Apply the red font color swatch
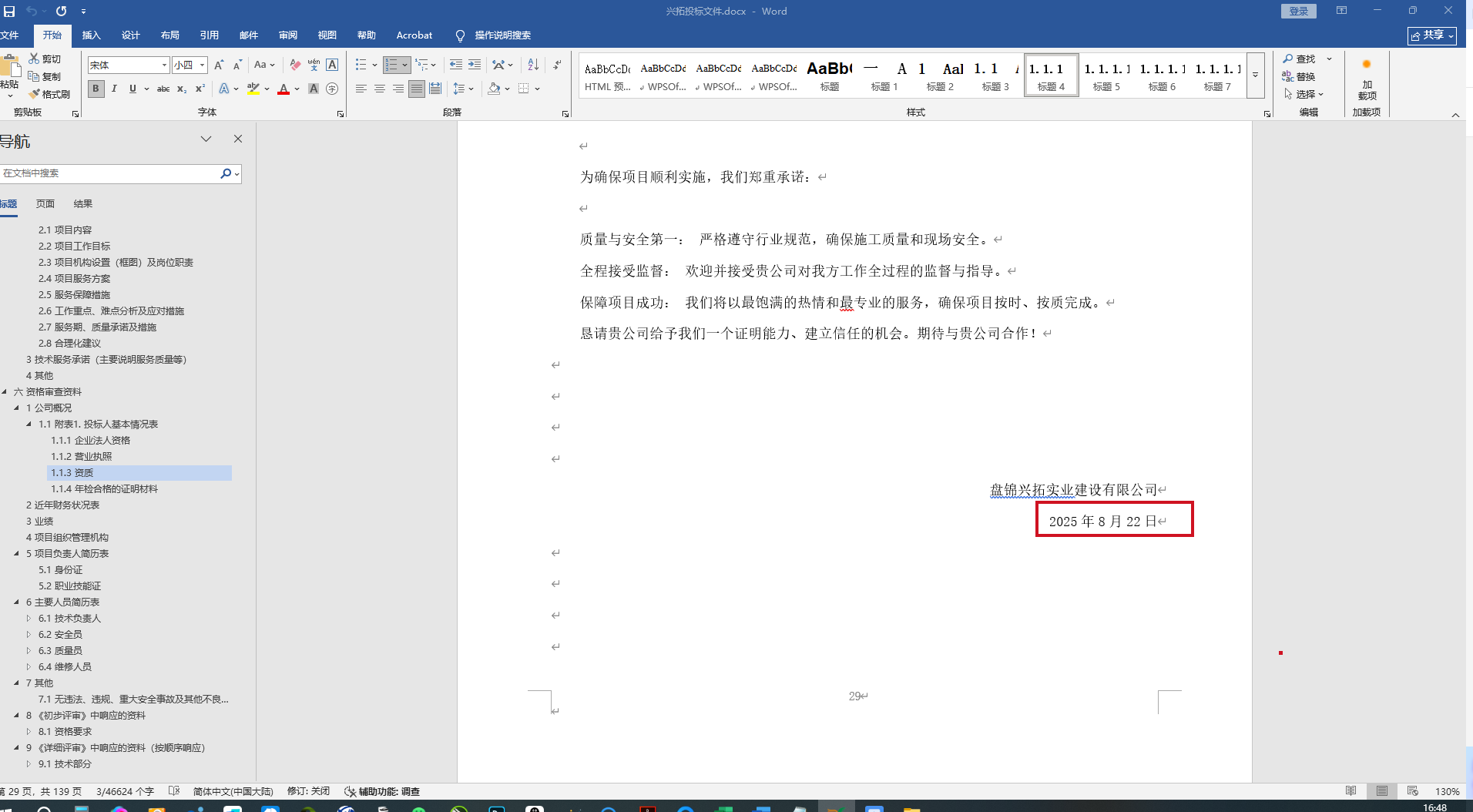Screen dimensions: 1473x812 (x=284, y=89)
